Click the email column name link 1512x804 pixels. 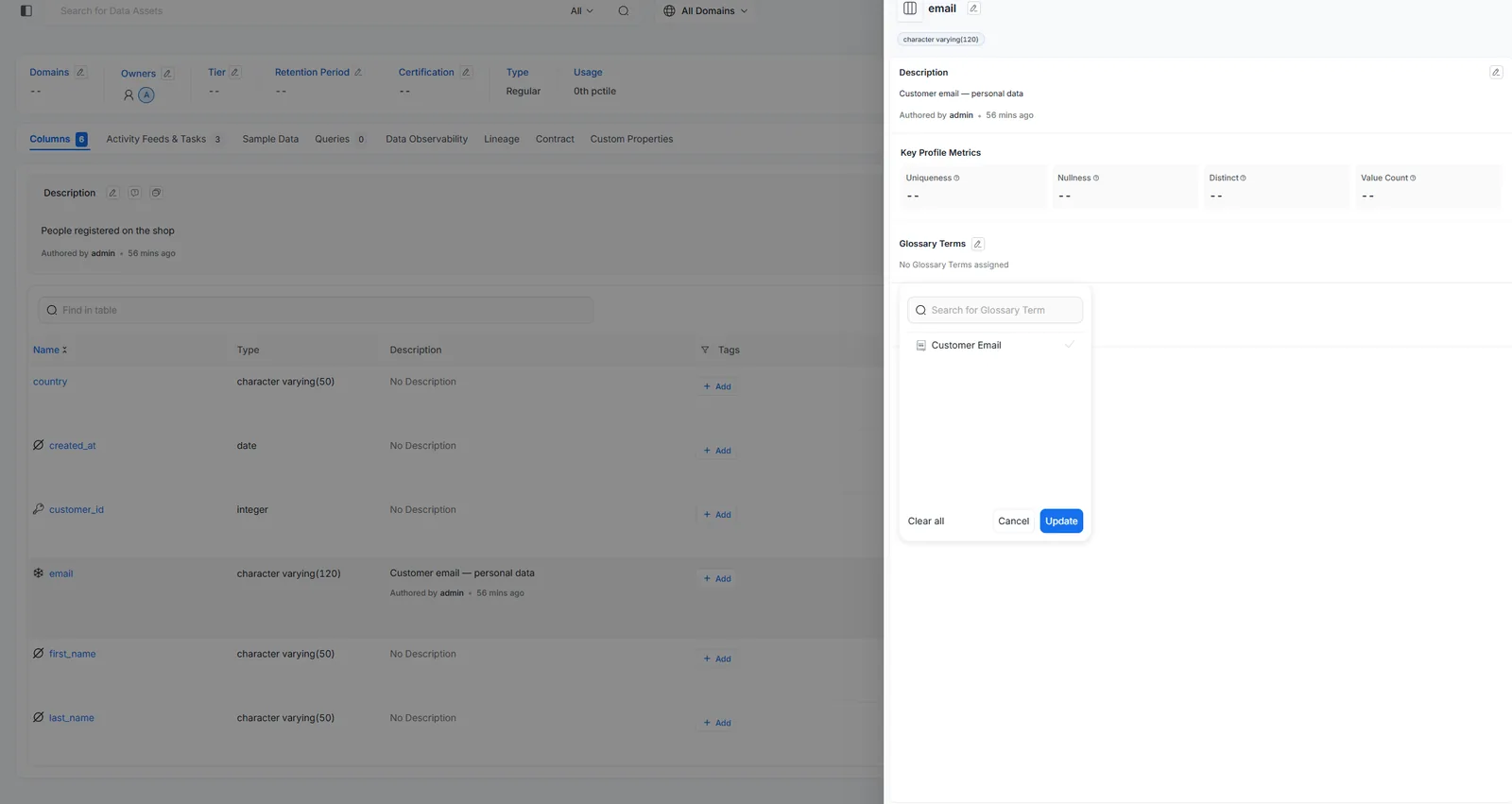pos(61,573)
